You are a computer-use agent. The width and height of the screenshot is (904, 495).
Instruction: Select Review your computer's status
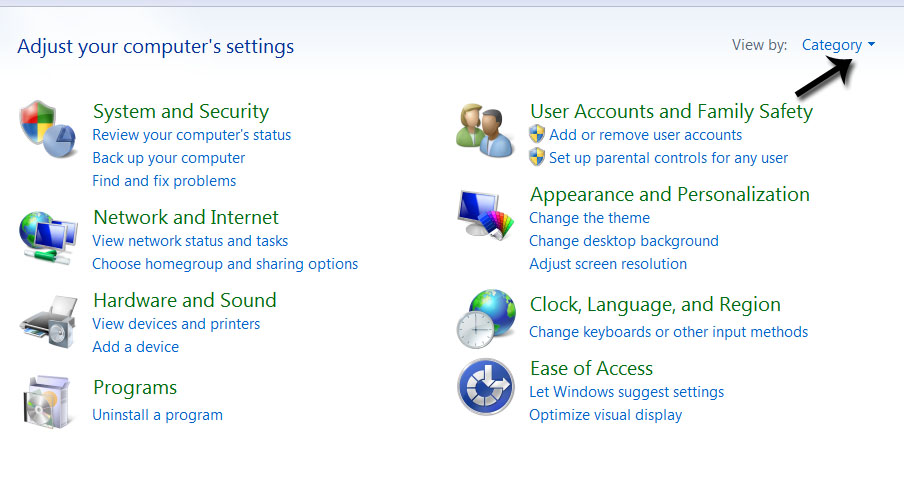pyautogui.click(x=191, y=135)
